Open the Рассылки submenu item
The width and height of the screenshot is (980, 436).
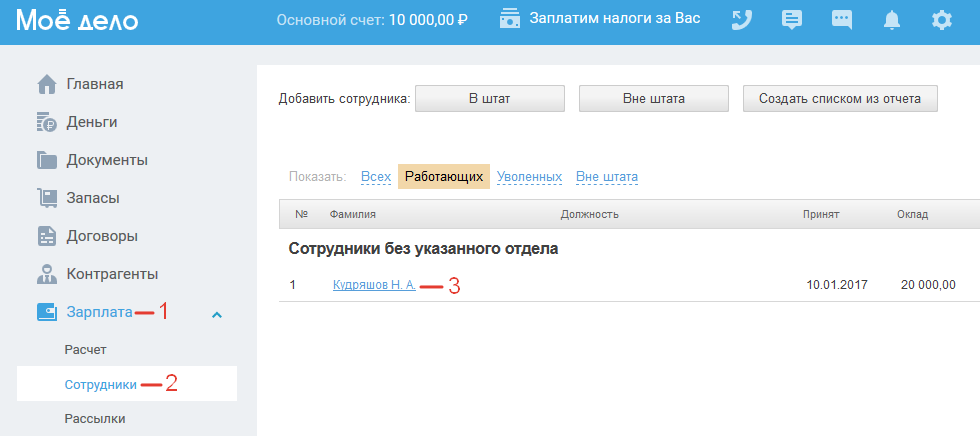pos(95,419)
